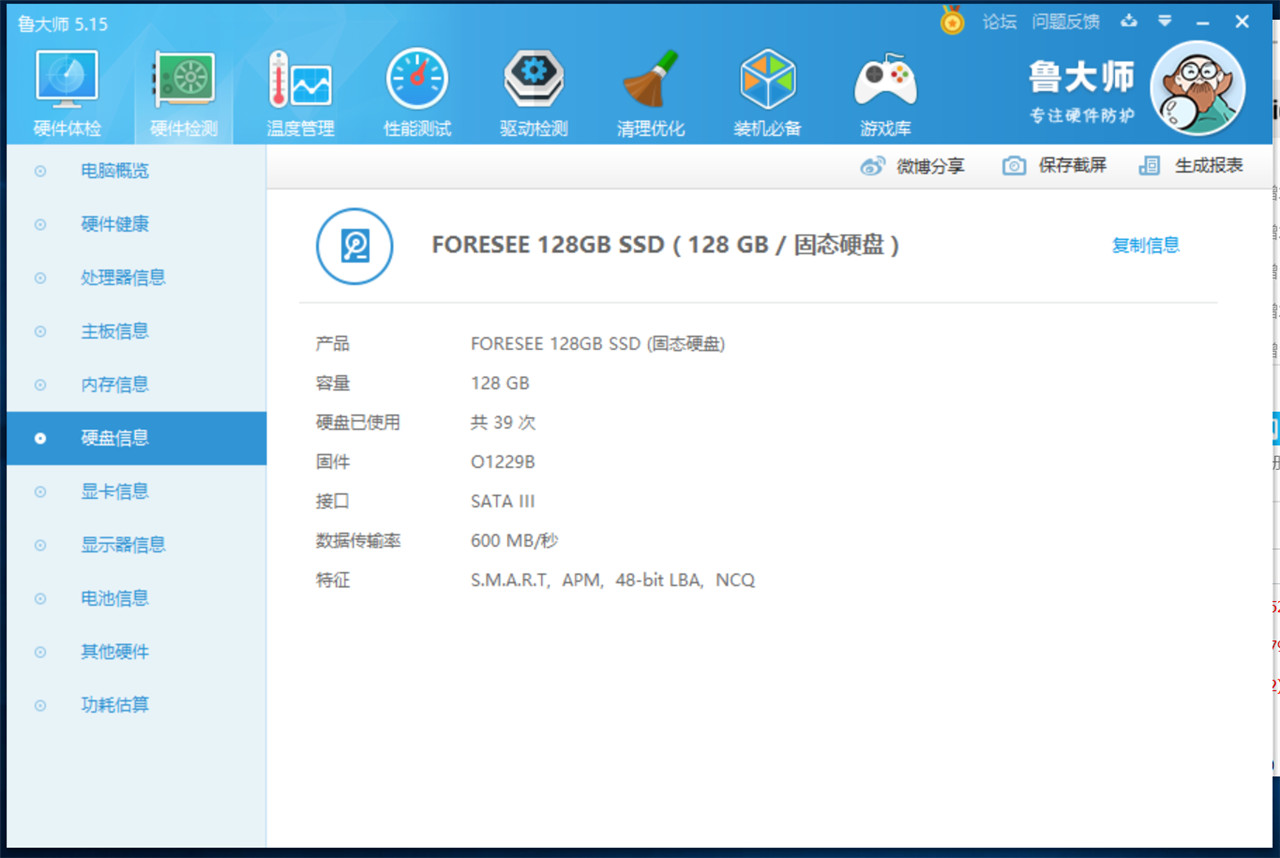Click the transfer rate 600 MB/秒
The height and width of the screenshot is (858, 1280).
[514, 541]
